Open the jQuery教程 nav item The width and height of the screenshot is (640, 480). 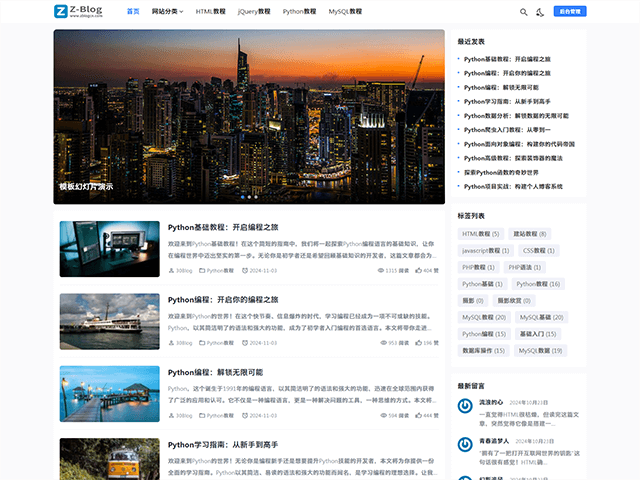tap(254, 11)
